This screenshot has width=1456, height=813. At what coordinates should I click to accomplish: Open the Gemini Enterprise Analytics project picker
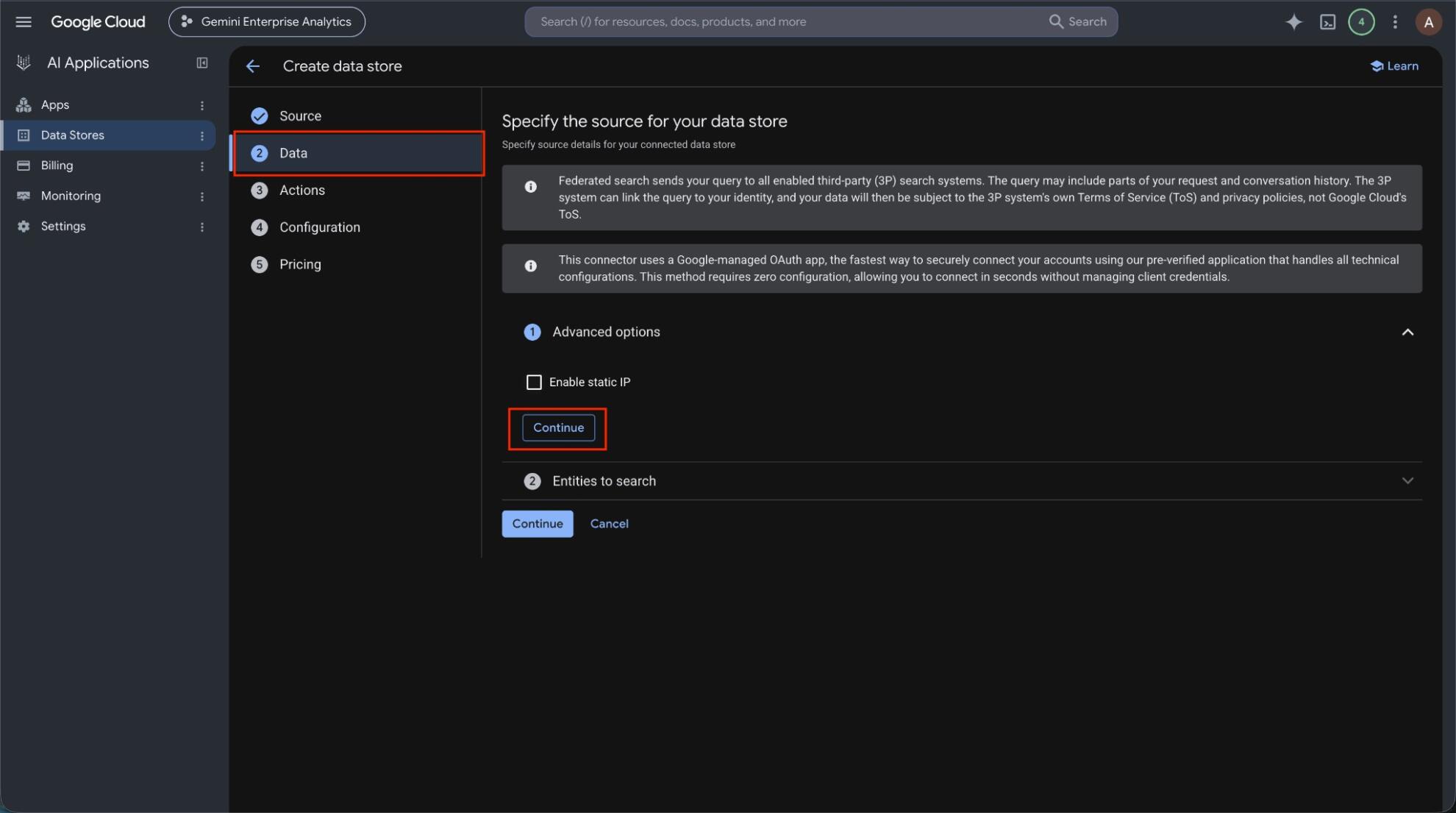click(266, 22)
